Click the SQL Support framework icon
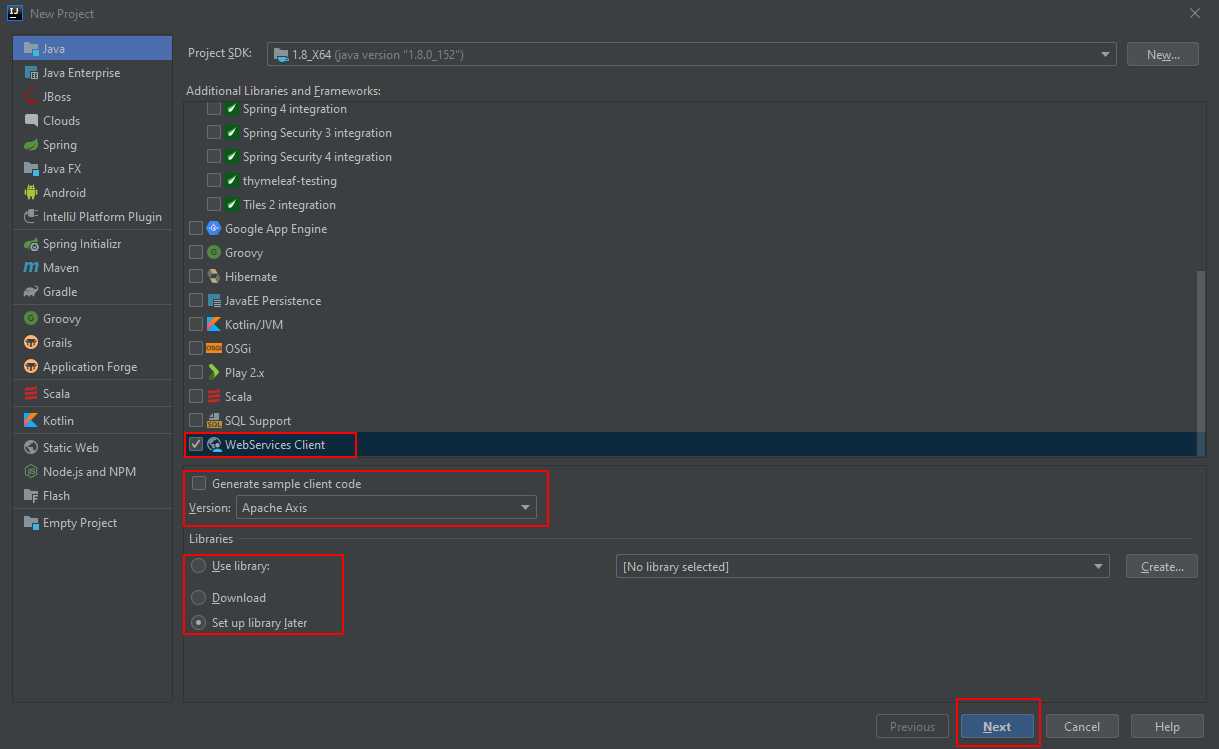The image size is (1219, 749). (x=214, y=420)
